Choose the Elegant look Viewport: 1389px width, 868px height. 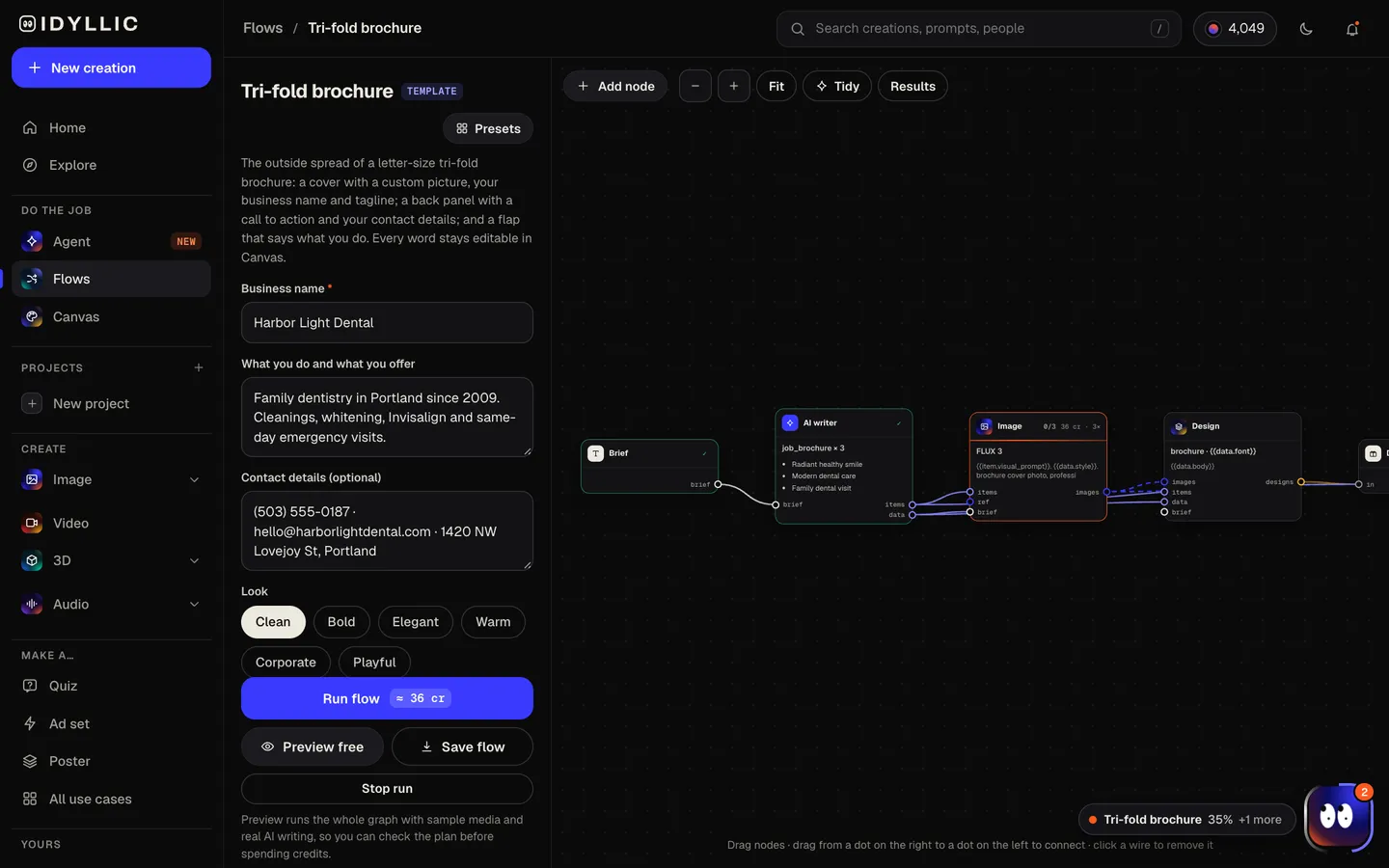pos(416,622)
